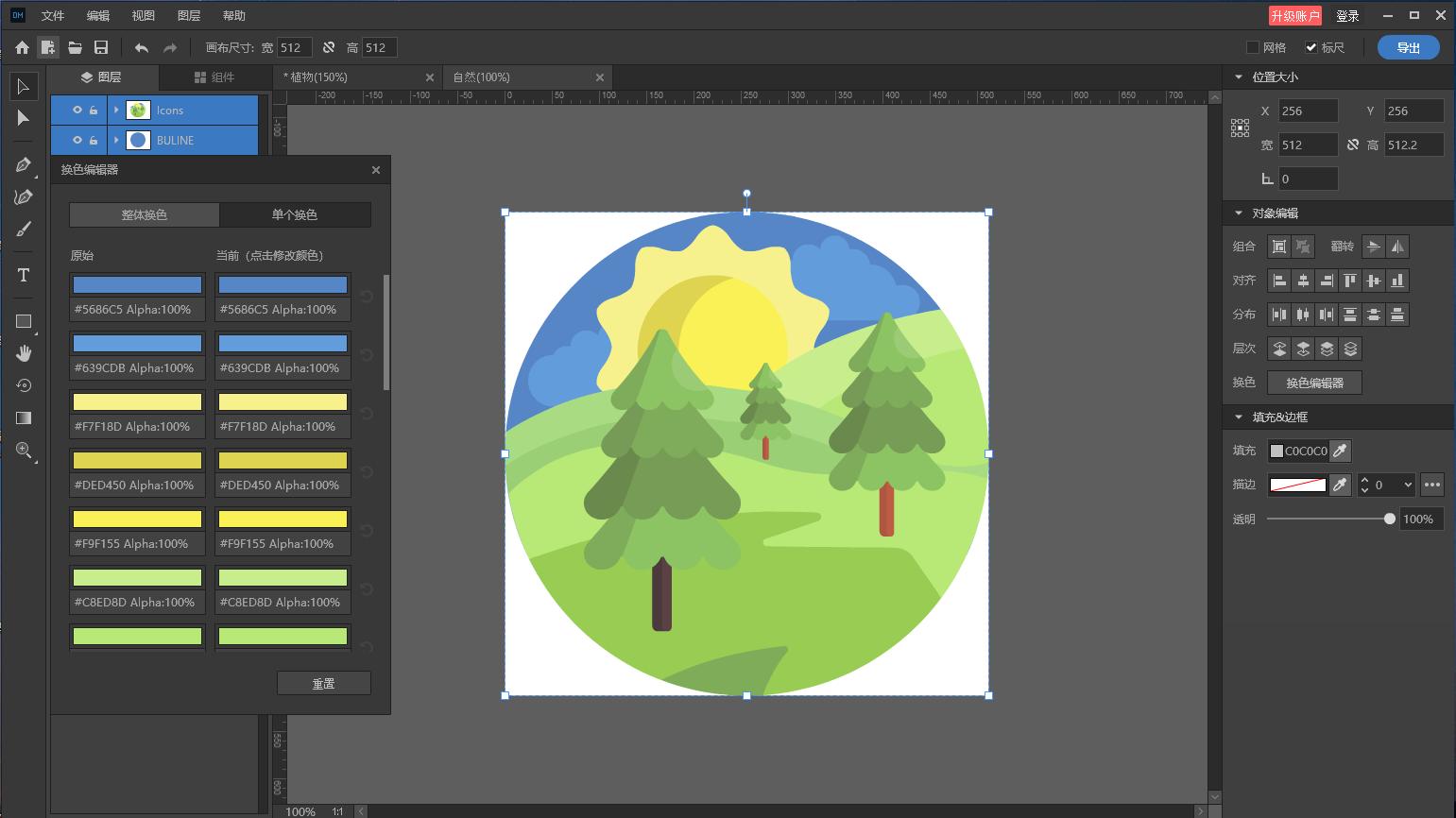Toggle visibility of the Icons layer
The image size is (1456, 818).
click(x=78, y=110)
